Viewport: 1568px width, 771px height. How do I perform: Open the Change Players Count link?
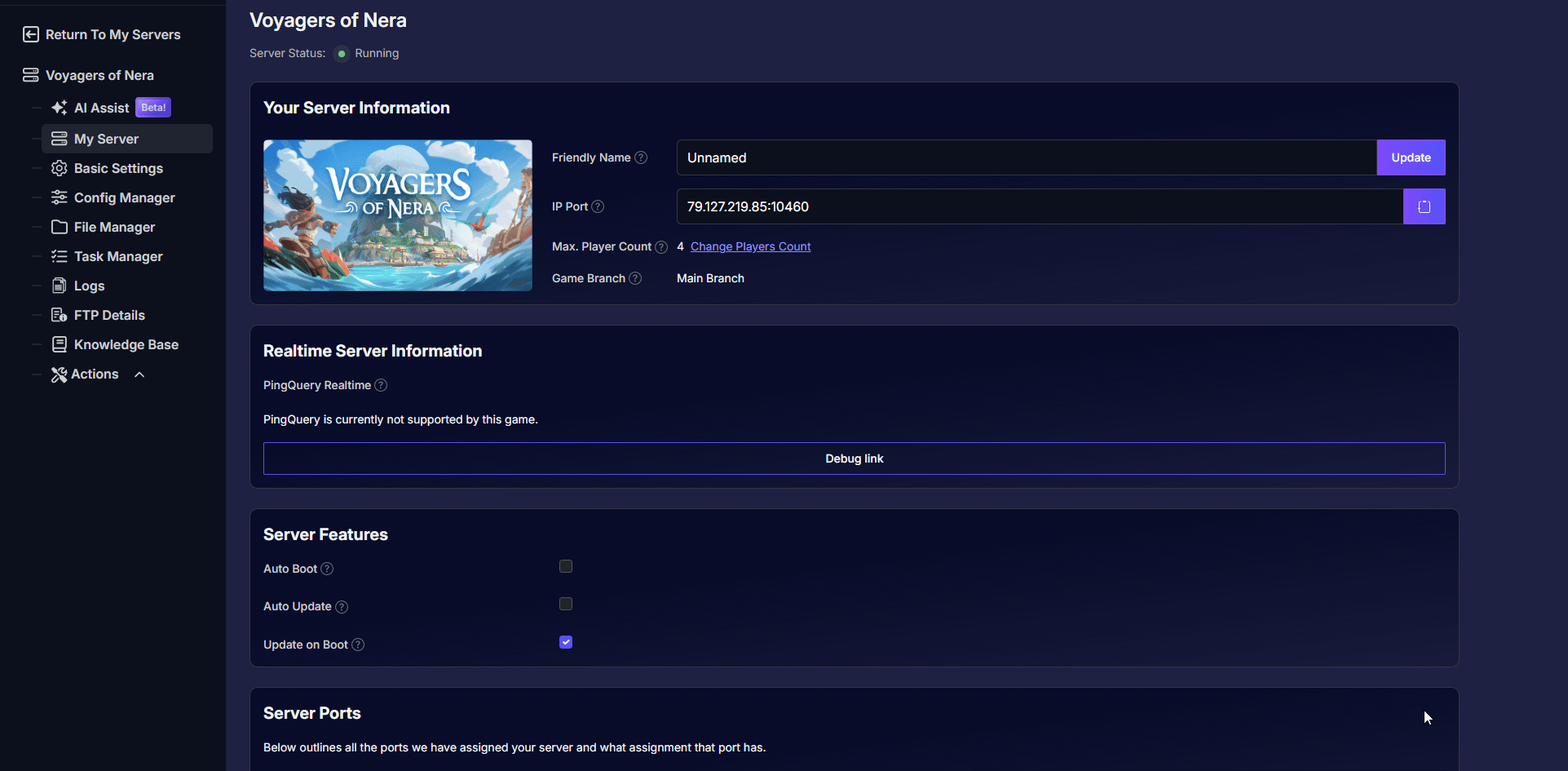click(x=750, y=246)
